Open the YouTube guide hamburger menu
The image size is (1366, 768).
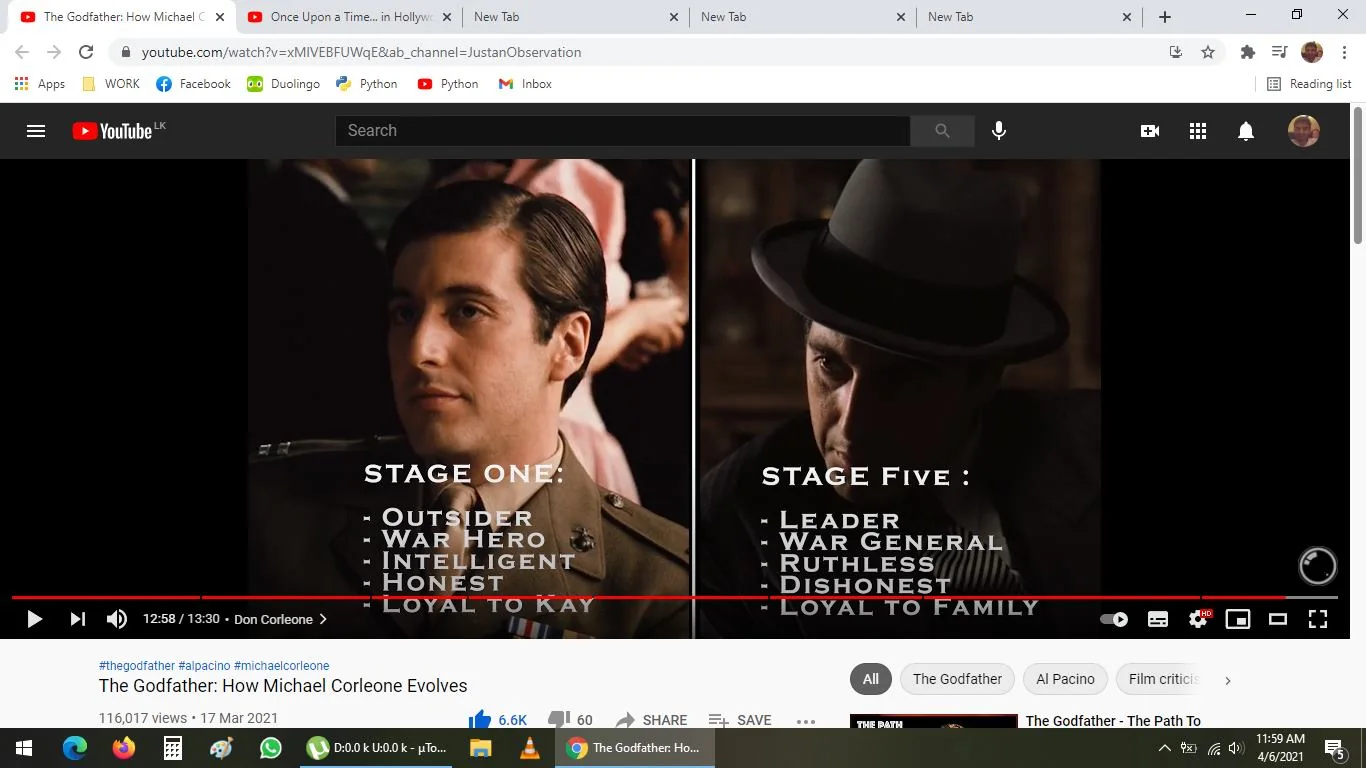[x=36, y=131]
